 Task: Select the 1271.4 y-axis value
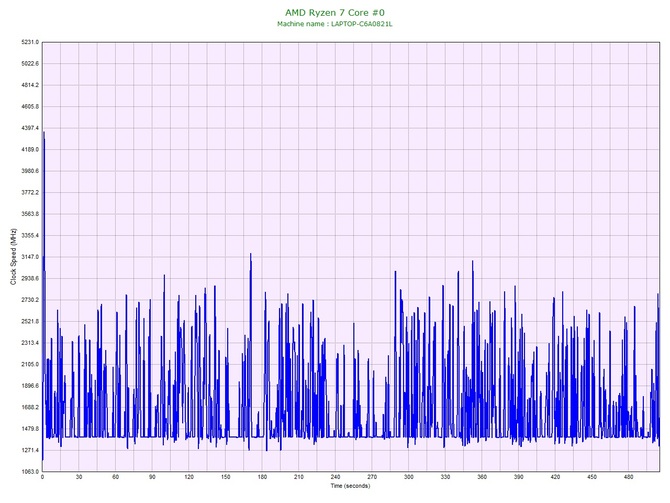click(x=30, y=450)
